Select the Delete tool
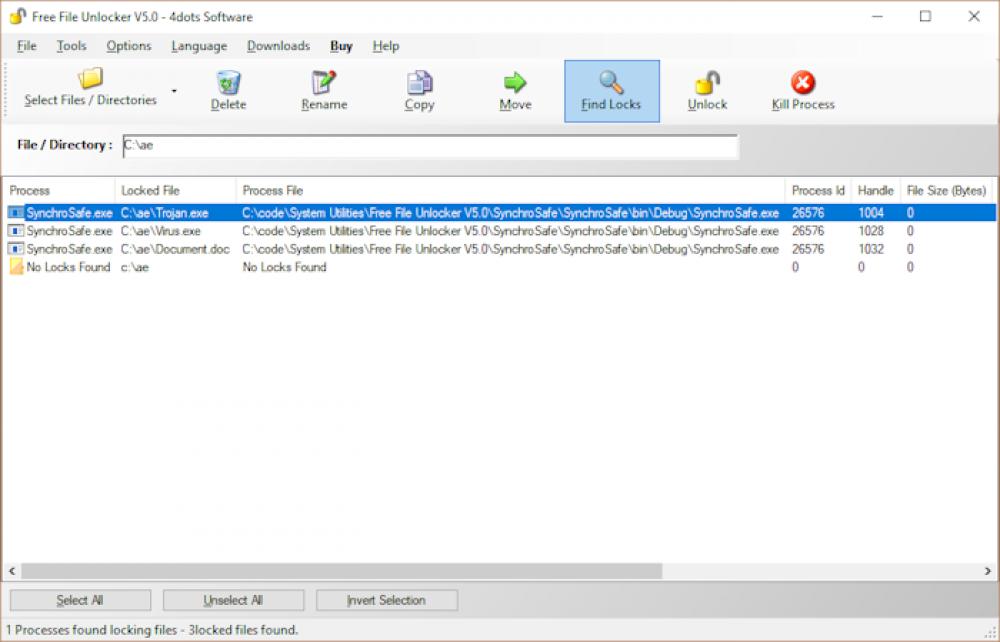 point(228,90)
